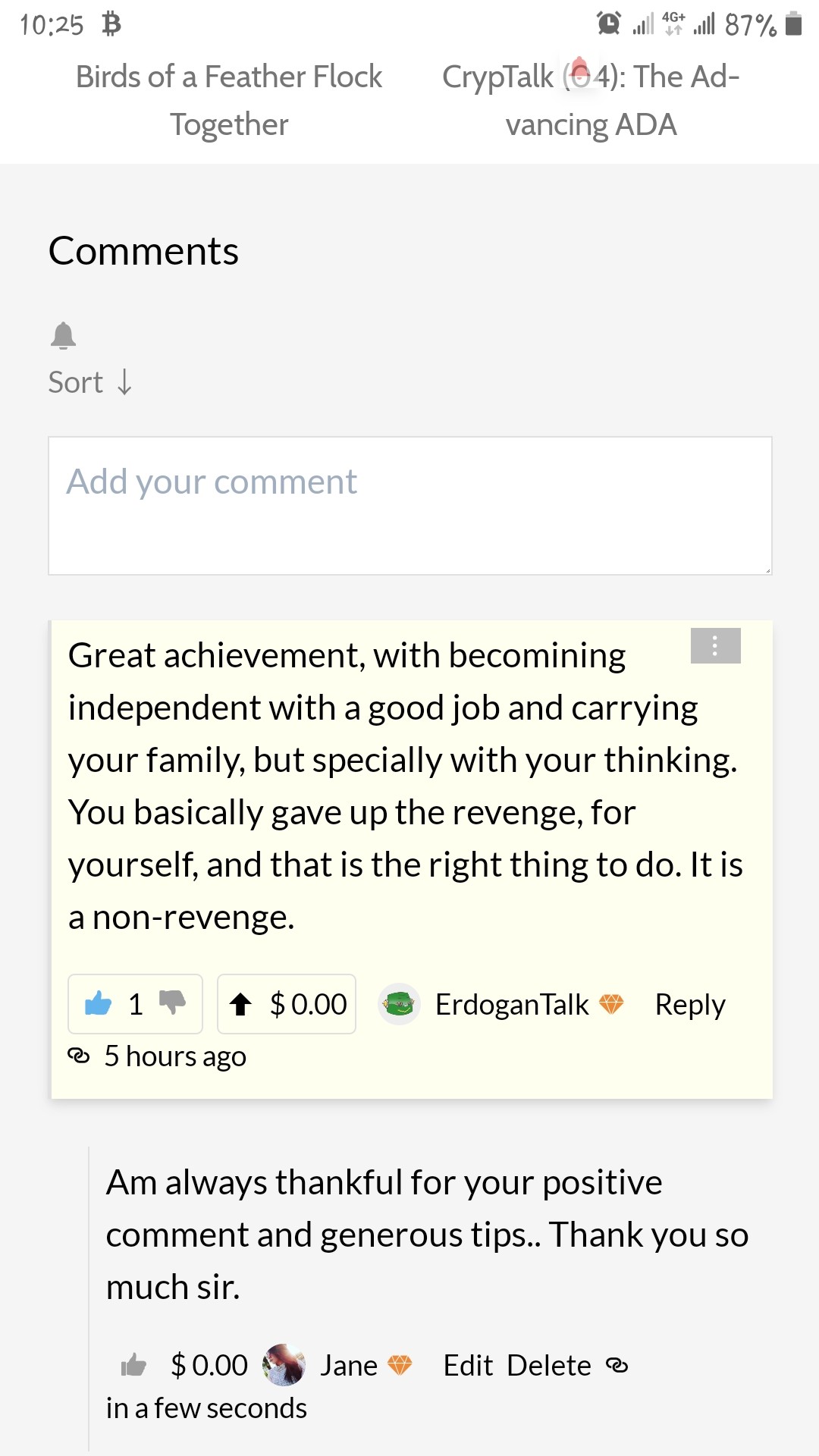The height and width of the screenshot is (1456, 819).
Task: Visit Jane's username link
Action: coord(349,1366)
